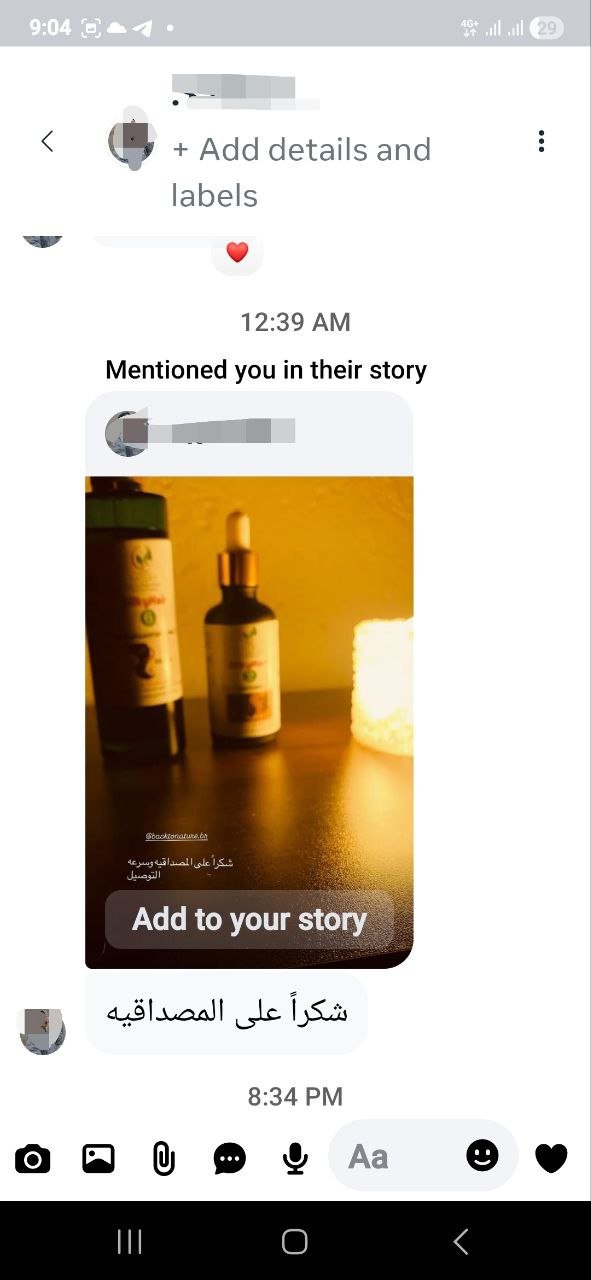Tap the story author's avatar in the card
Screen dimensions: 591x1280
click(128, 433)
